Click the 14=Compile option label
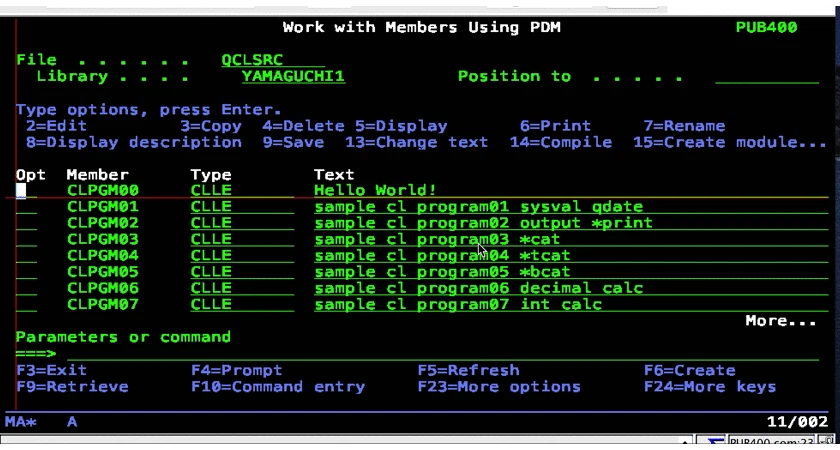 [x=560, y=142]
